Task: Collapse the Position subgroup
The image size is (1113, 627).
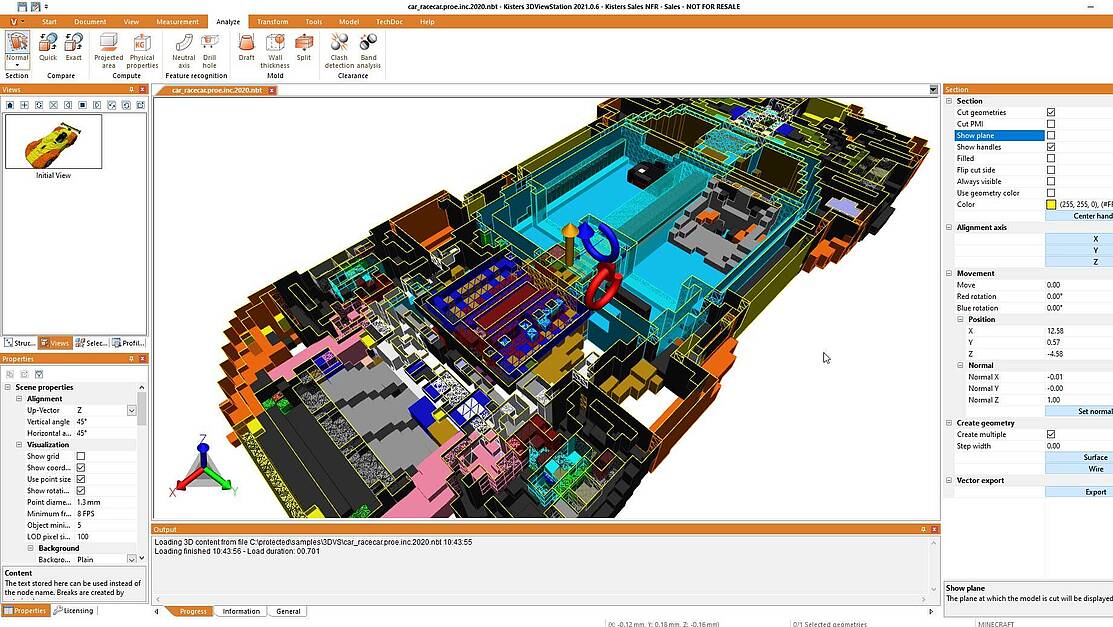Action: [x=960, y=320]
